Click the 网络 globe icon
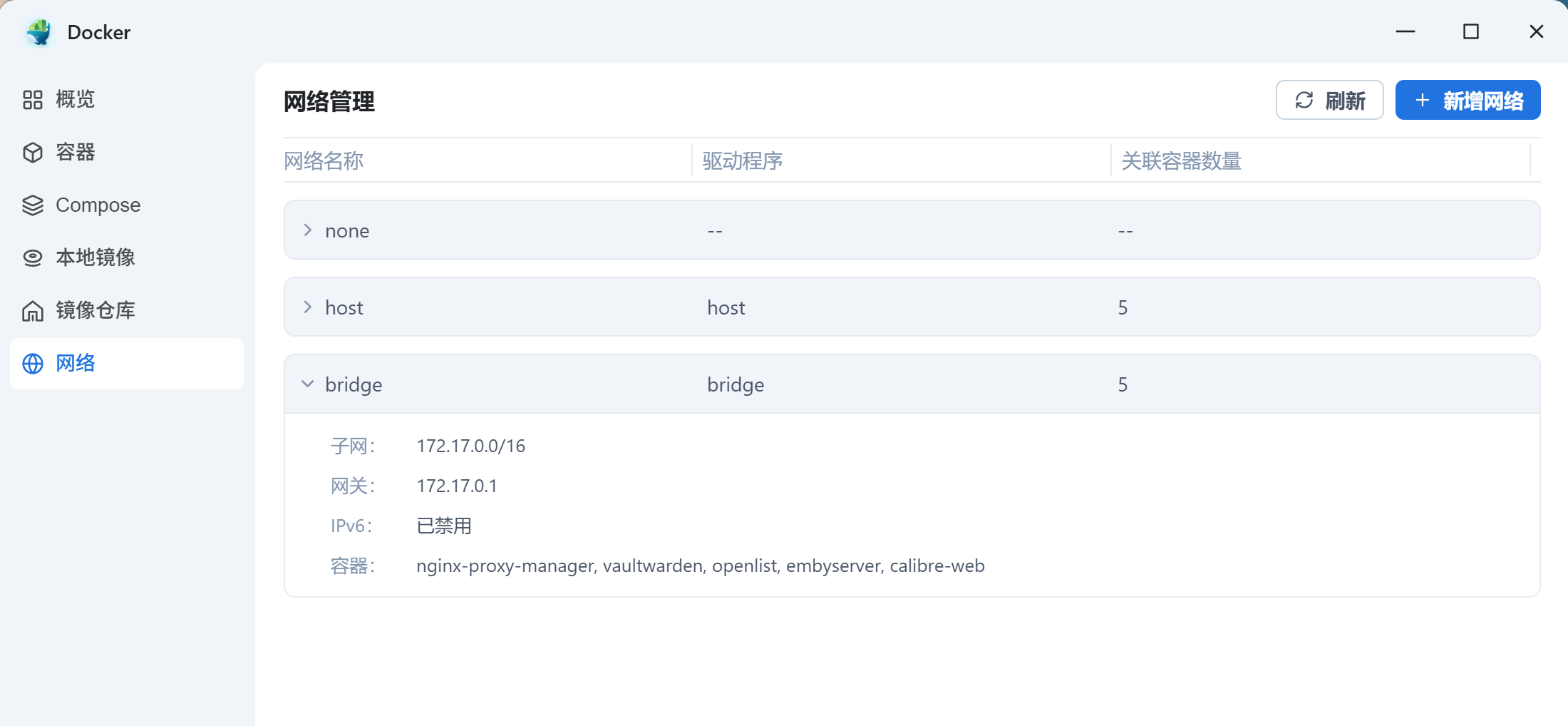Screen dimensions: 1568x726 (33, 364)
